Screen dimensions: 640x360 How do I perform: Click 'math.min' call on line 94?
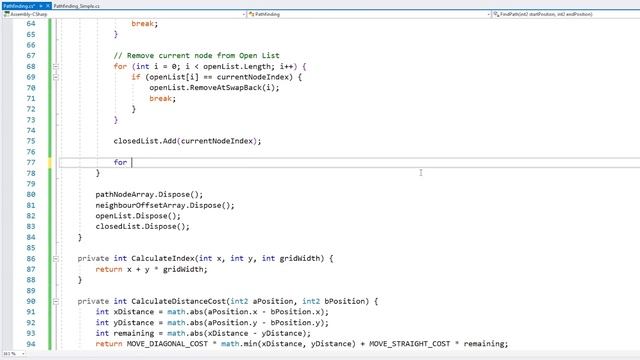(239, 344)
